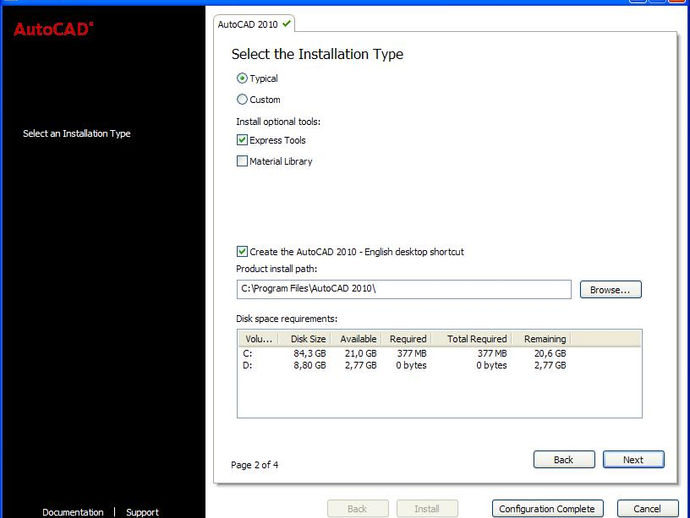This screenshot has height=518, width=690.
Task: Click the Browse... button
Action: 610,290
